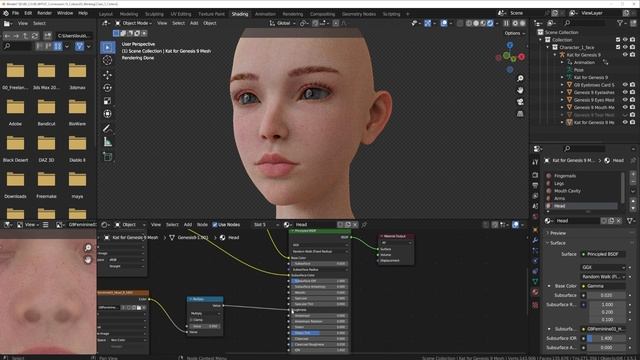Viewport: 640px width, 360px height.
Task: Hide G9 Eyebrows Card in viewport
Action: coord(625,85)
